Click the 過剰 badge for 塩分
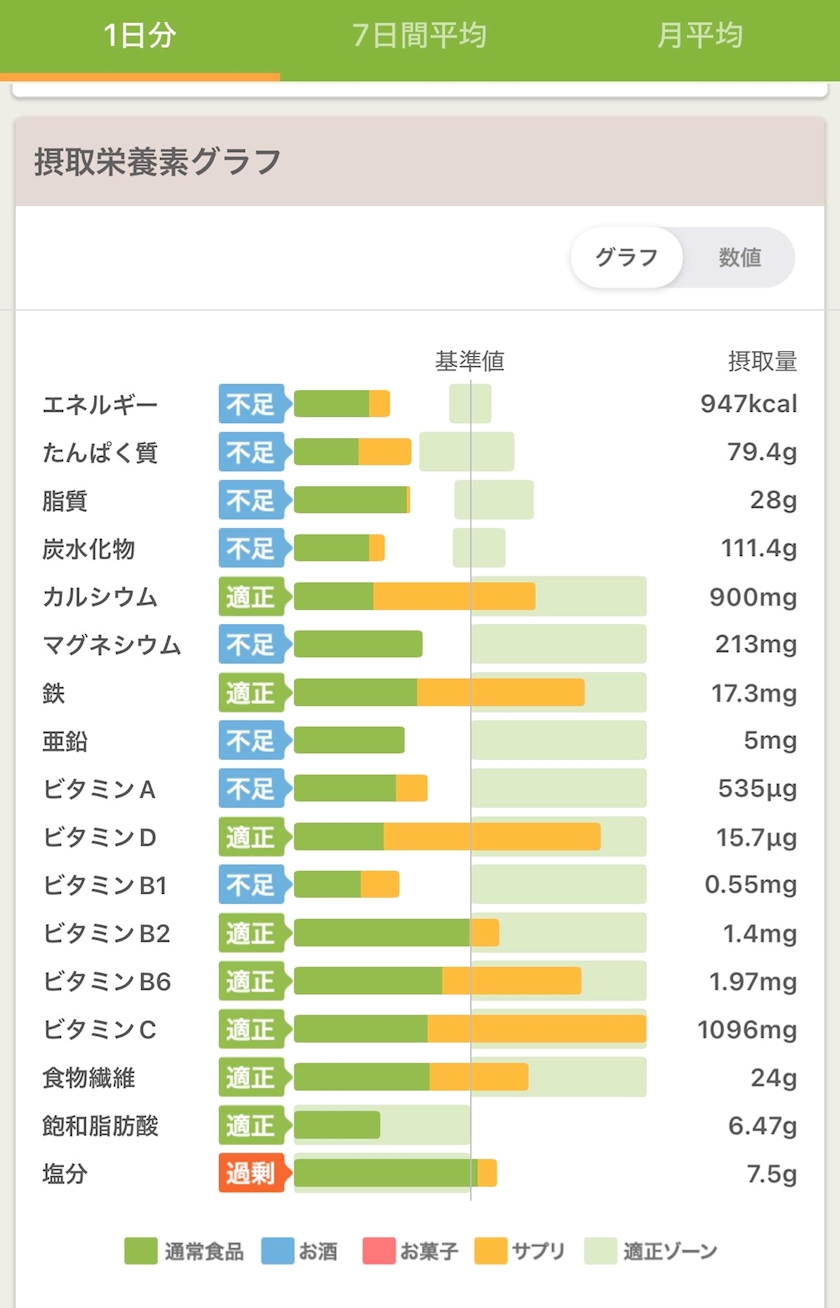The height and width of the screenshot is (1308, 840). coord(252,1173)
